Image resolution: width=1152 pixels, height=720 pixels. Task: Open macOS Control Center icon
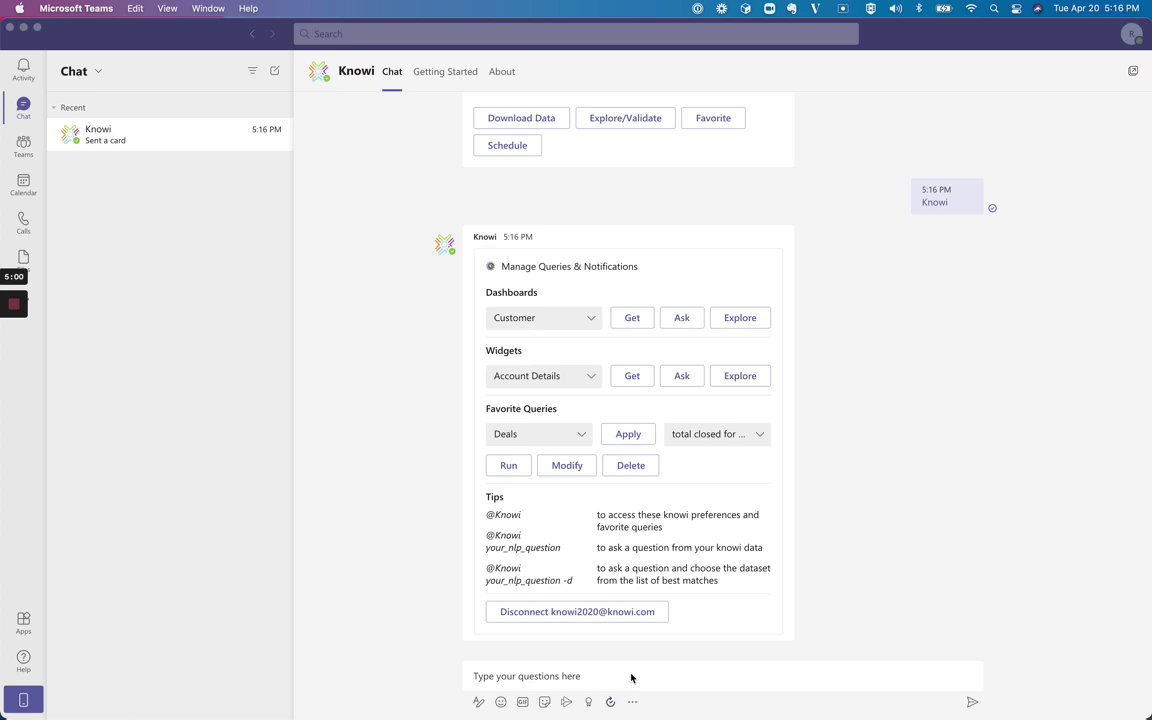[1016, 9]
